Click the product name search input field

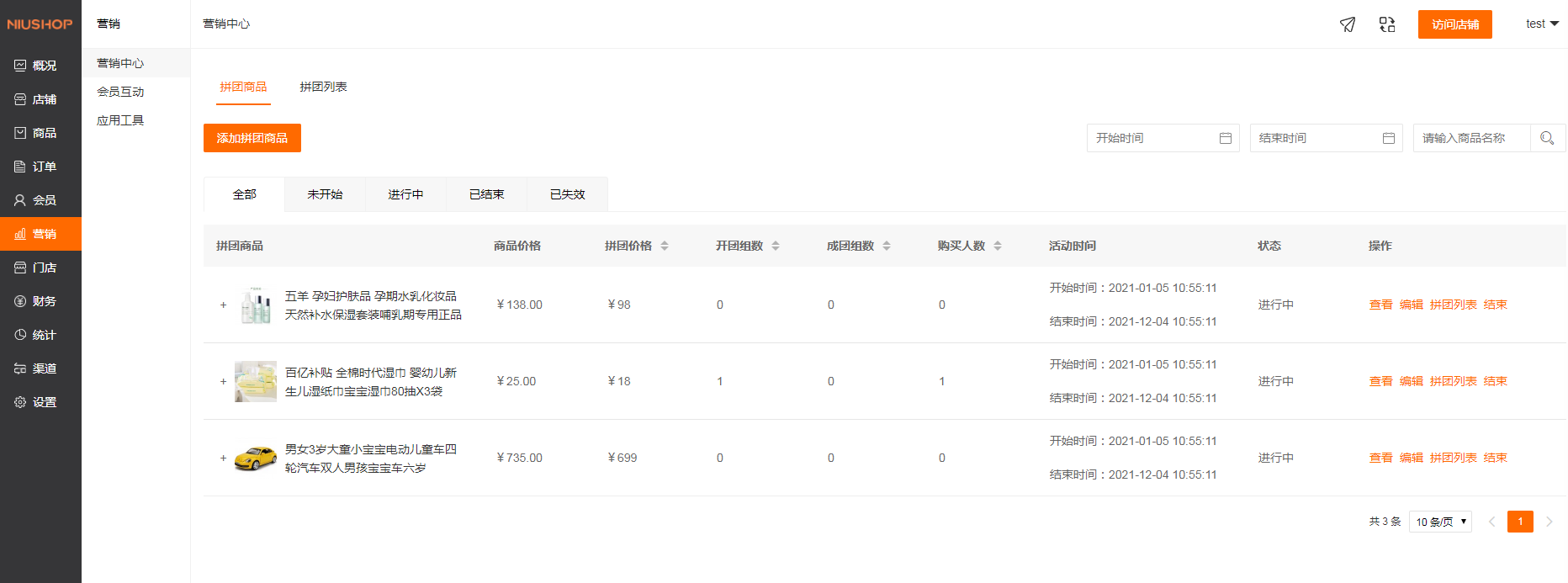(x=1470, y=138)
